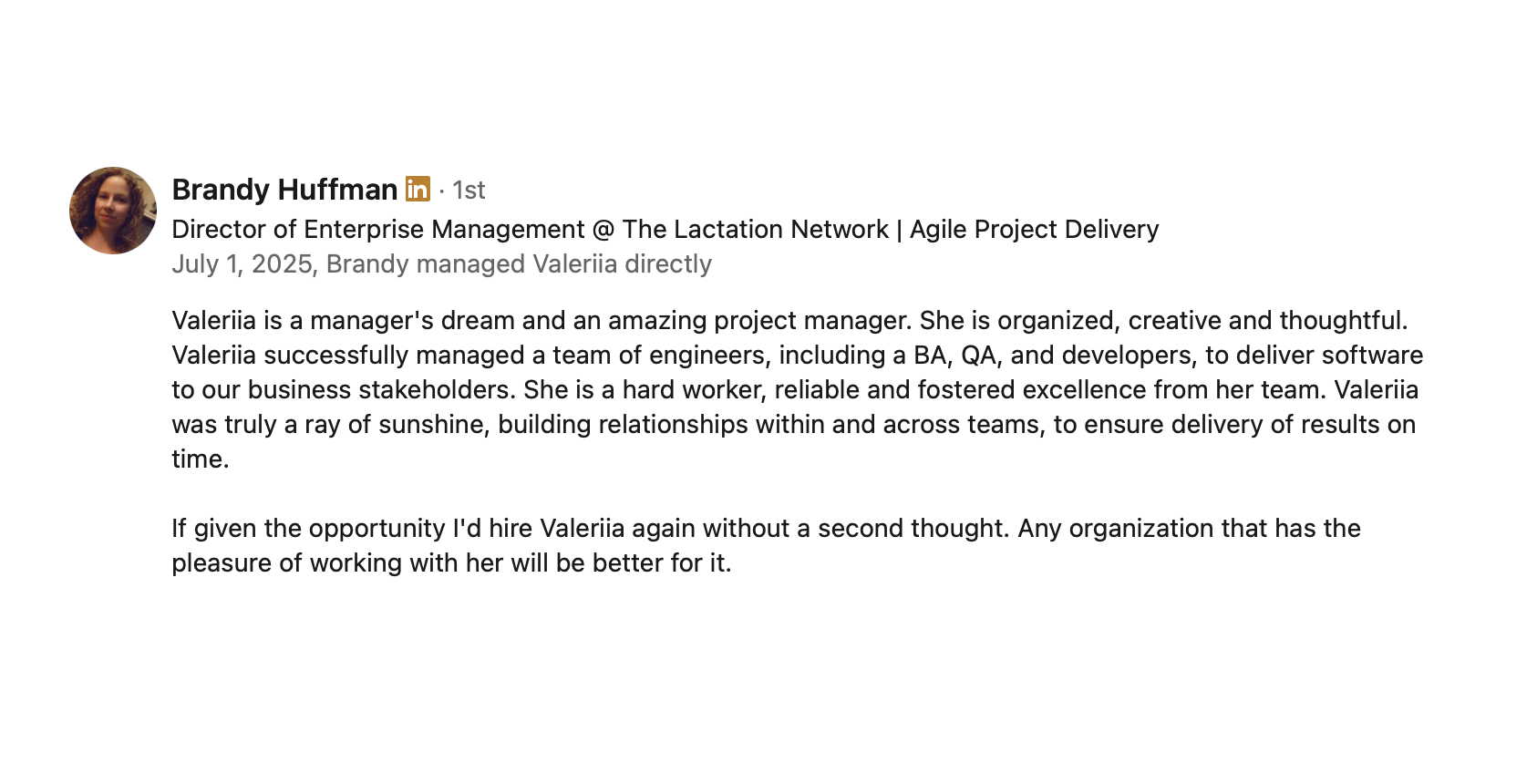The width and height of the screenshot is (1537, 784).
Task: Click the gold LinkedIn Premium badge icon
Action: coord(418,189)
